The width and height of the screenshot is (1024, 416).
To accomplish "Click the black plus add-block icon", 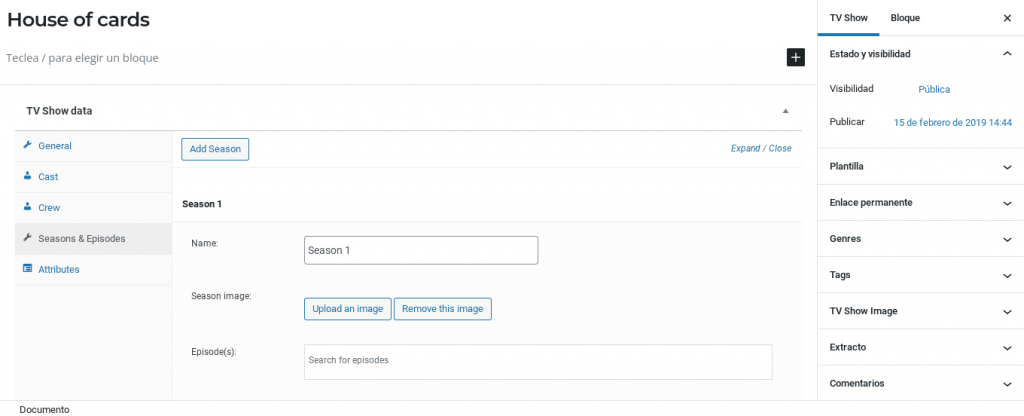I will point(795,57).
